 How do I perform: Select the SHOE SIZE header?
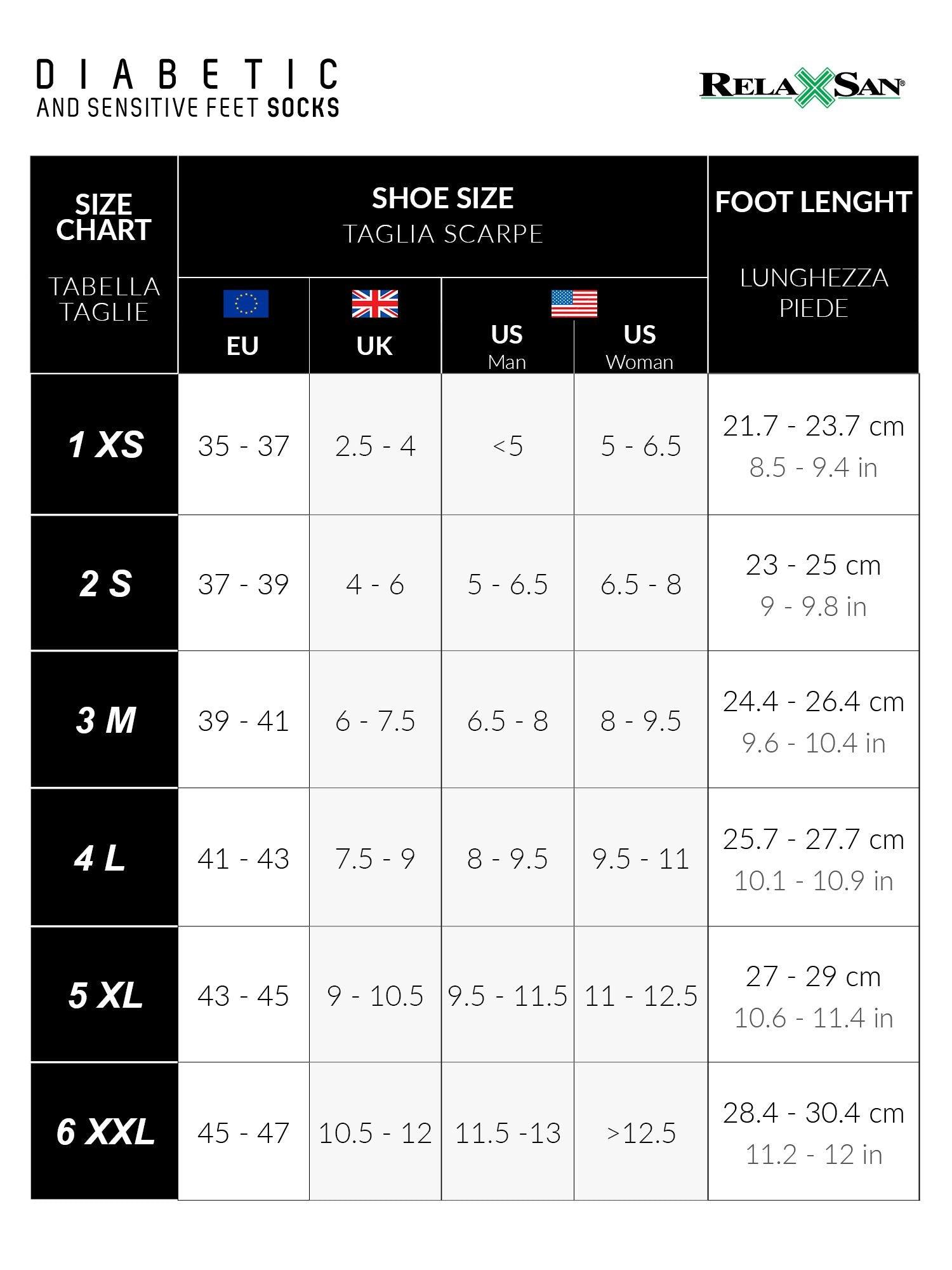(x=442, y=199)
